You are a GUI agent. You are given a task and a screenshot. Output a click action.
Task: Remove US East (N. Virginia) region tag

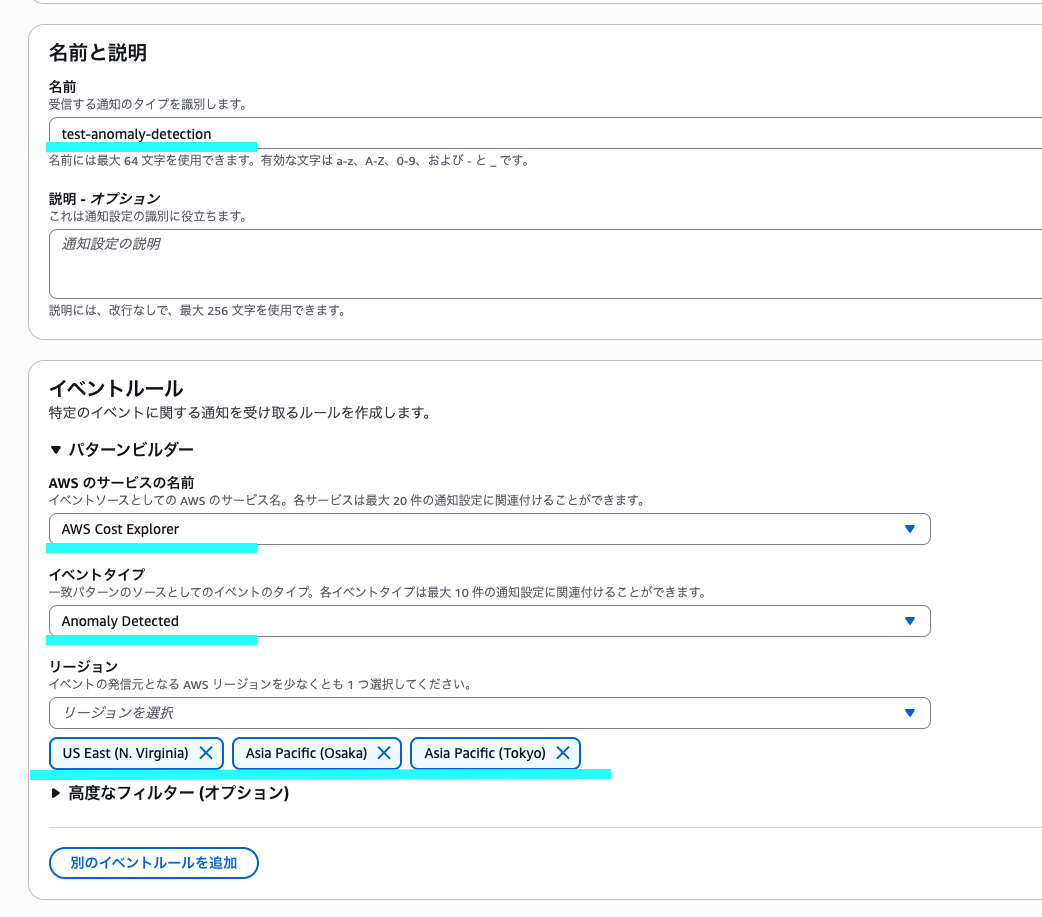(x=206, y=753)
